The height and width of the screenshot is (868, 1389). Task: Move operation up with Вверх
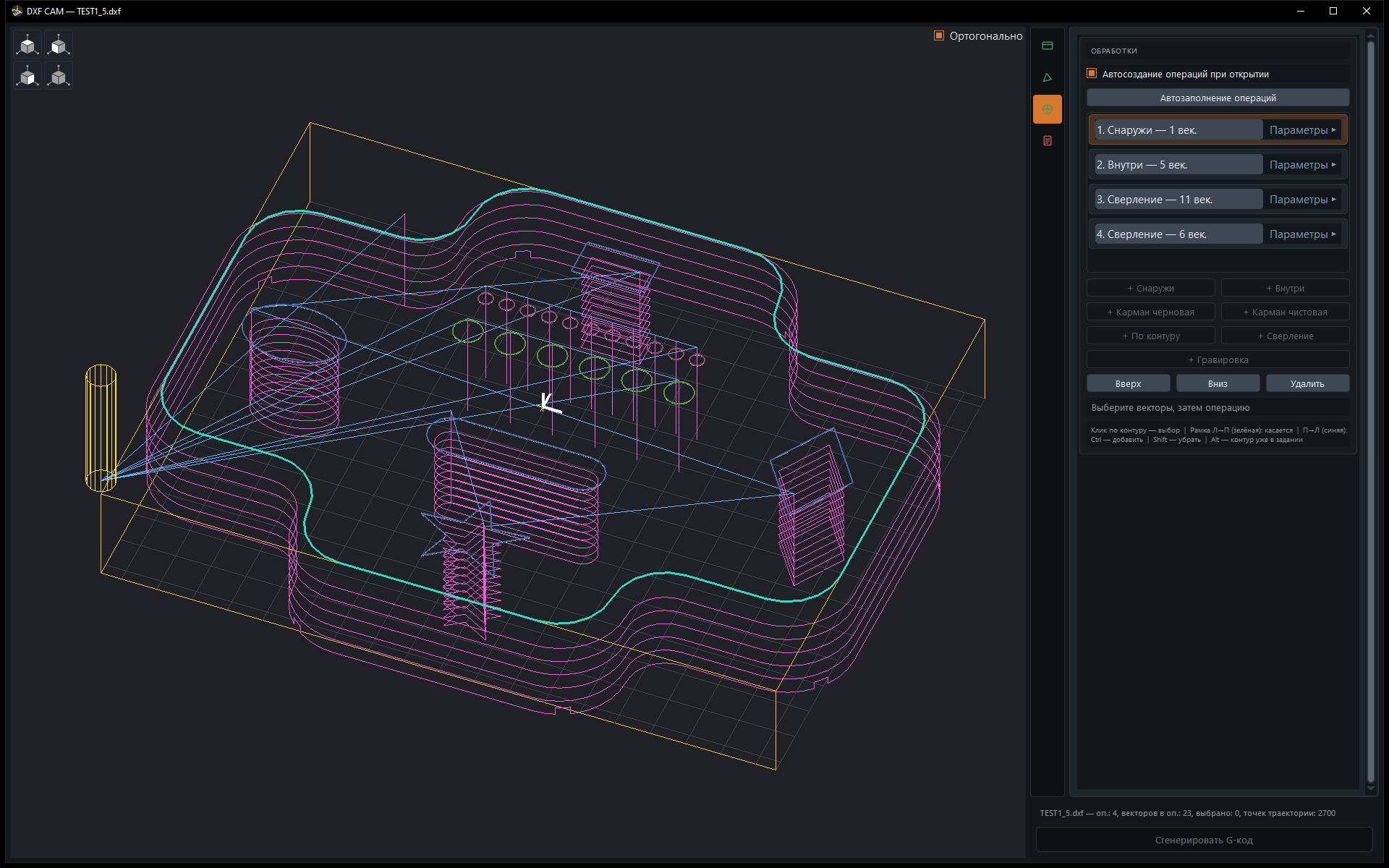coord(1128,383)
